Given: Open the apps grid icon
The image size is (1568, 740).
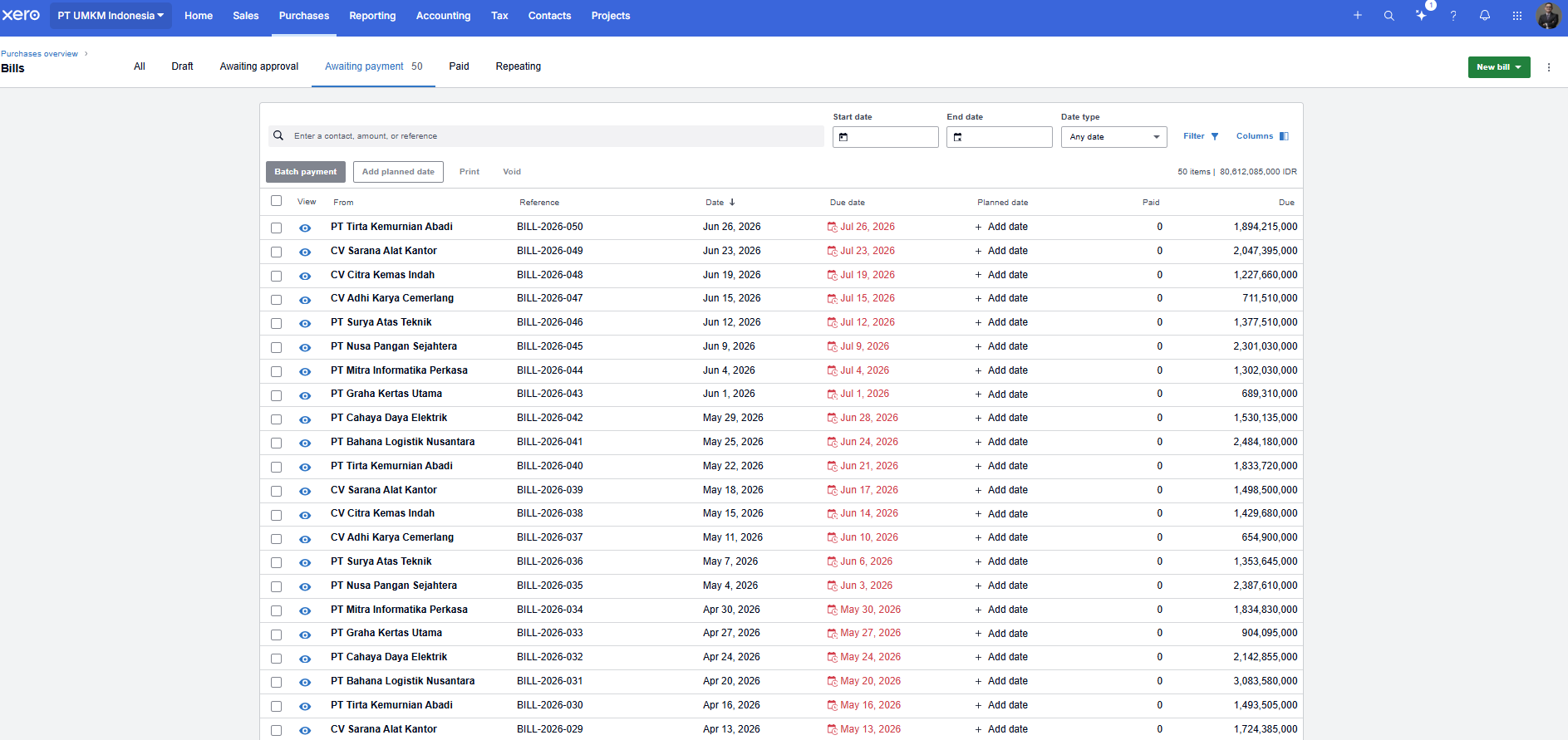Looking at the screenshot, I should click(x=1517, y=15).
